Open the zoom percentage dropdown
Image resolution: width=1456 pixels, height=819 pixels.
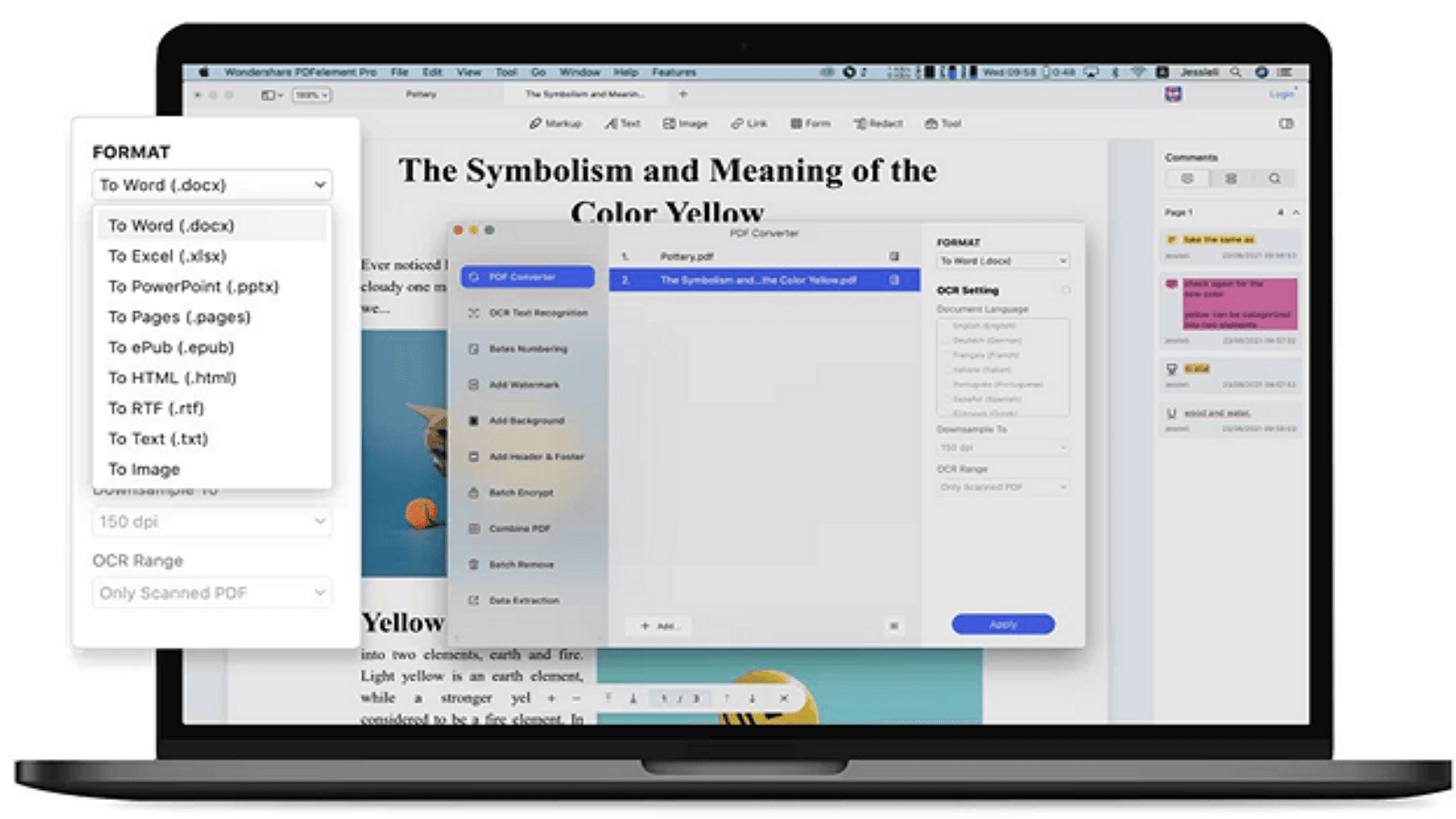pos(311,95)
